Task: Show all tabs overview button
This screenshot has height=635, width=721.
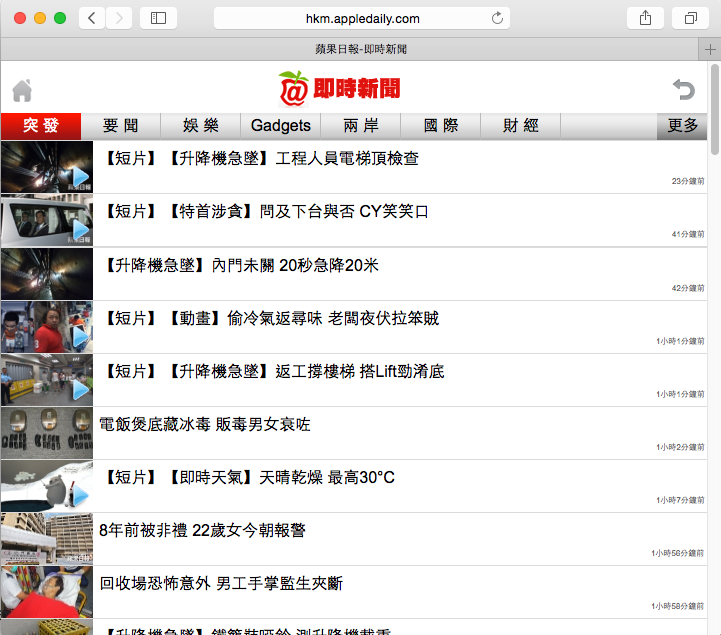Action: click(690, 18)
